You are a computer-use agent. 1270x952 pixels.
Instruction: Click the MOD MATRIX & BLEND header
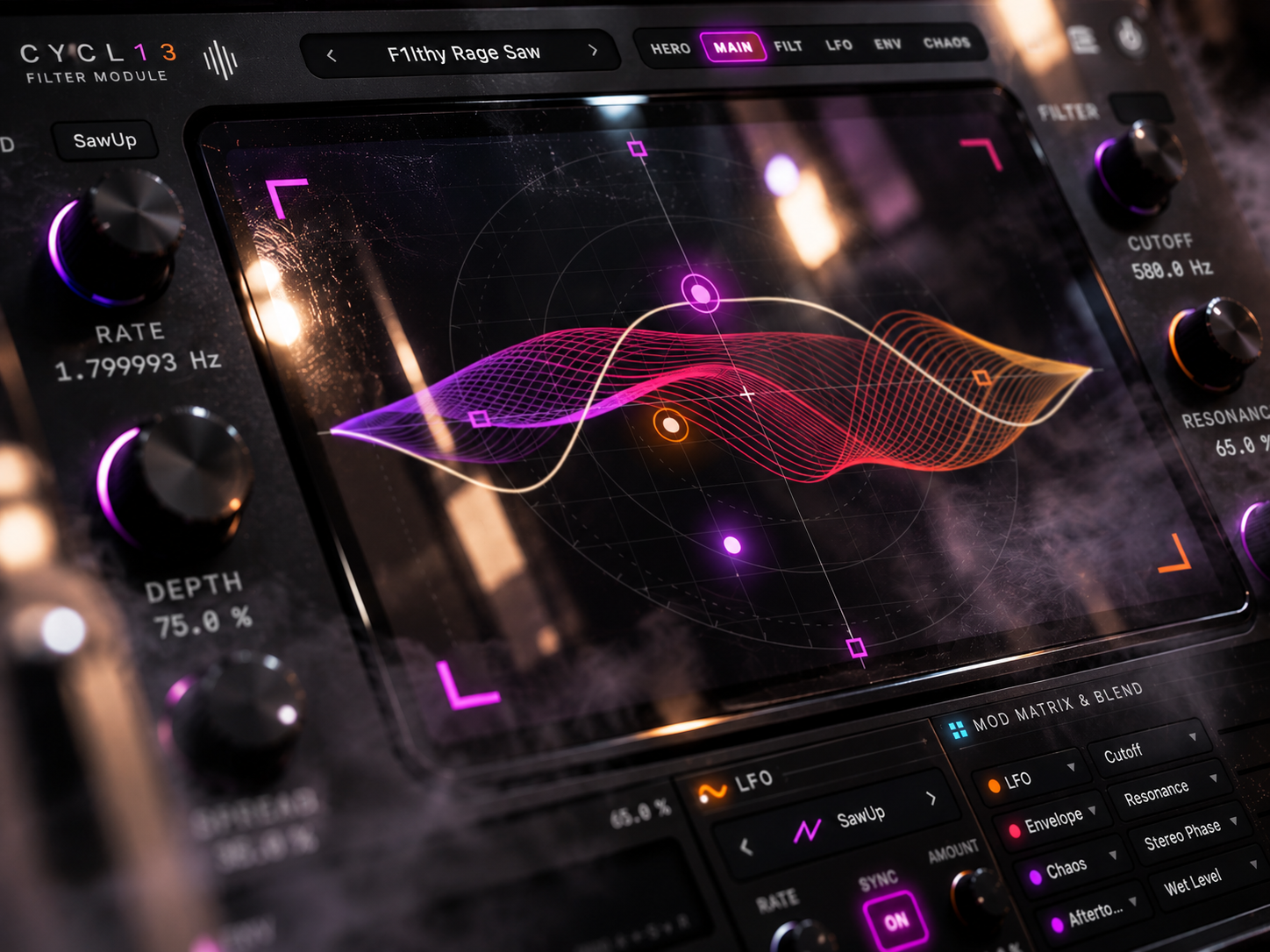(x=1058, y=707)
